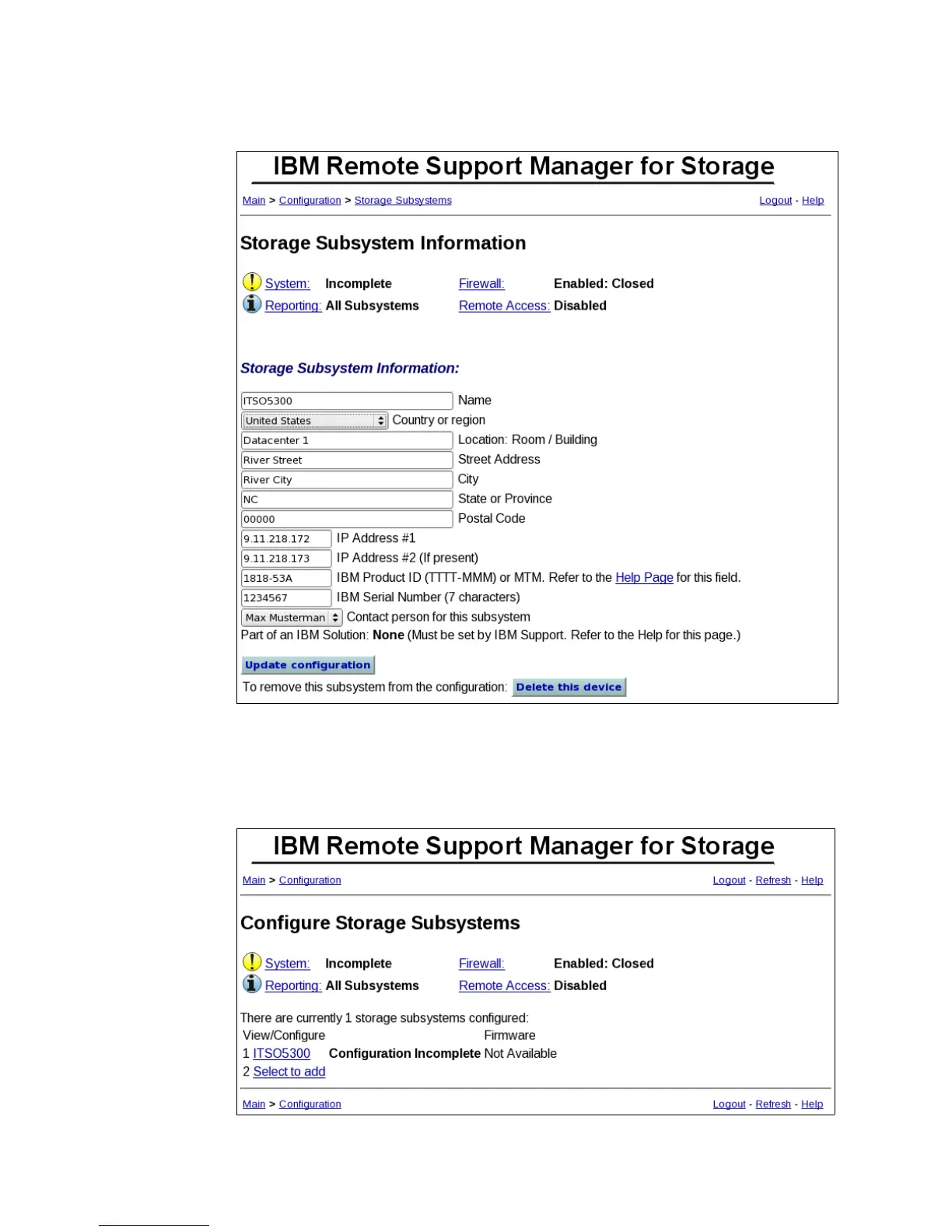The height and width of the screenshot is (1232, 952).
Task: Click Configuration breadcrumb atop Configure Storage Subsystems panel
Action: [310, 880]
